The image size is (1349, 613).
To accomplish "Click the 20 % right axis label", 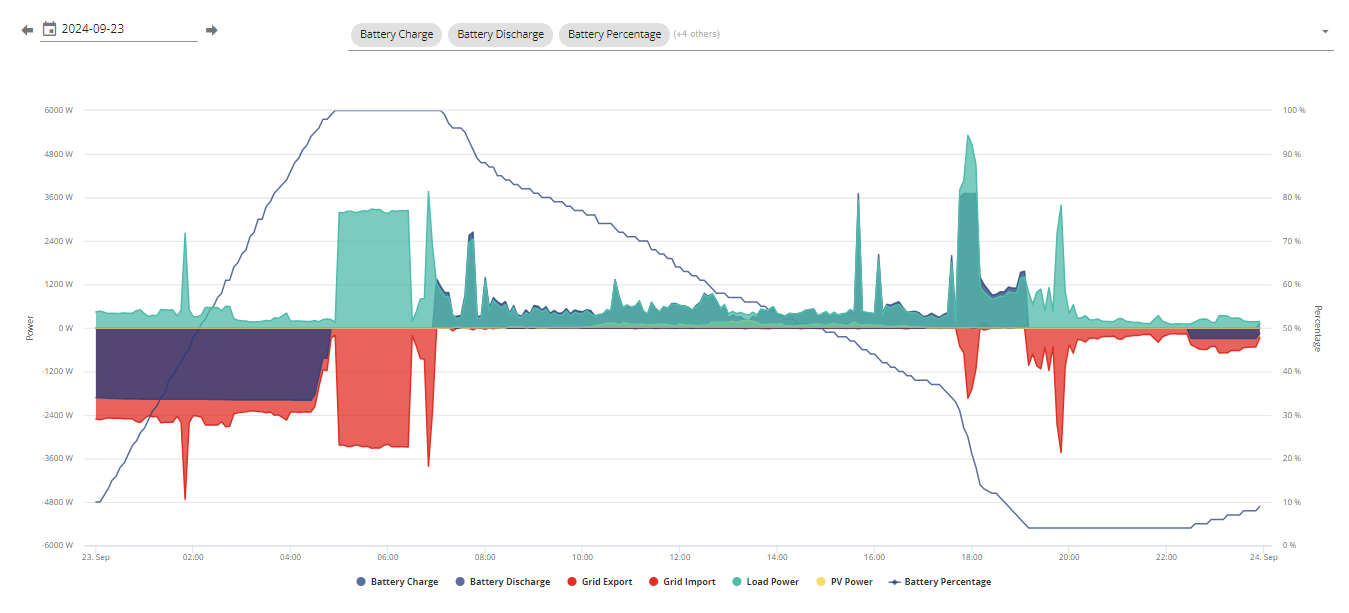I will pyautogui.click(x=1292, y=458).
